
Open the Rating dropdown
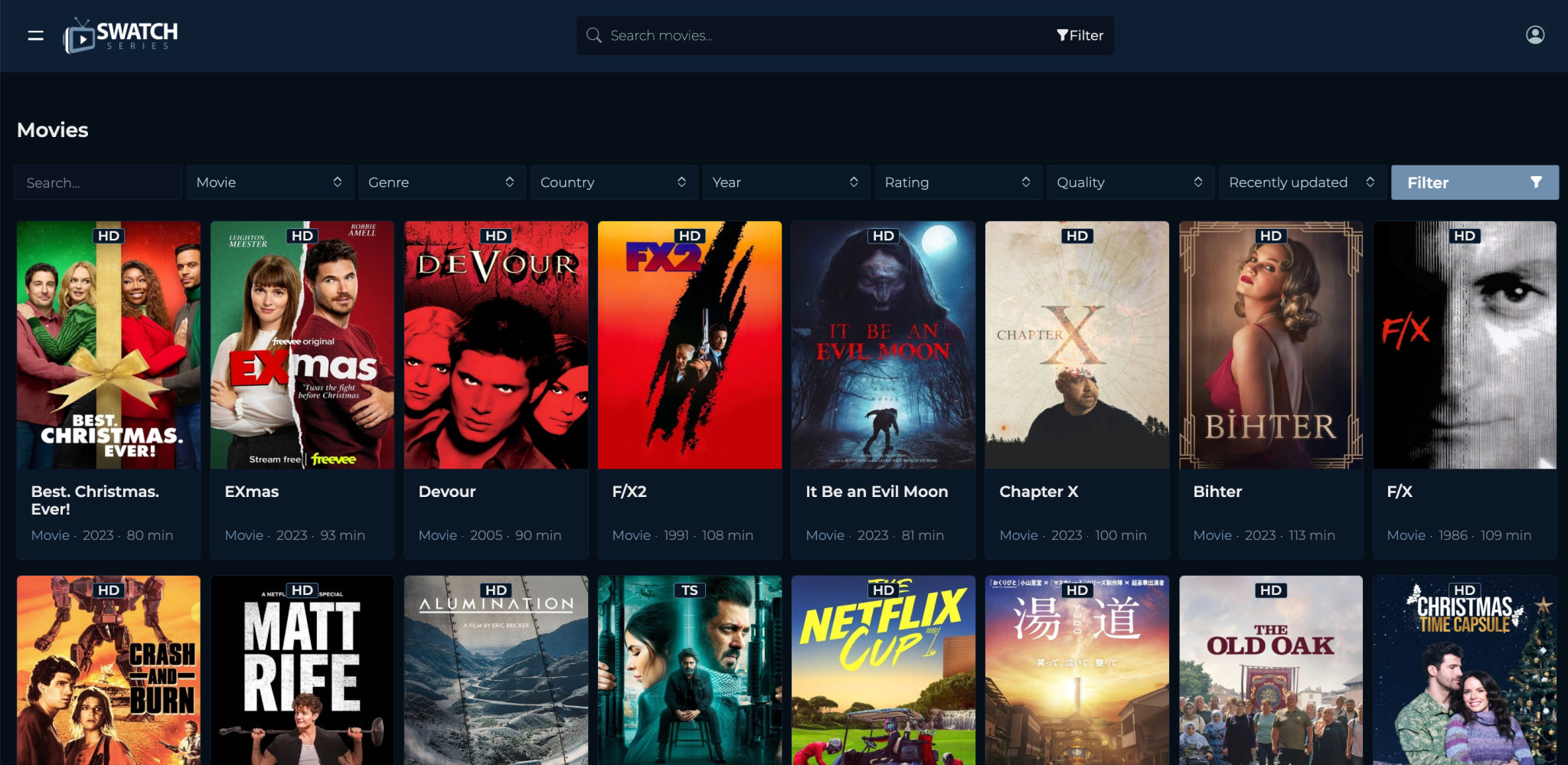click(x=958, y=182)
